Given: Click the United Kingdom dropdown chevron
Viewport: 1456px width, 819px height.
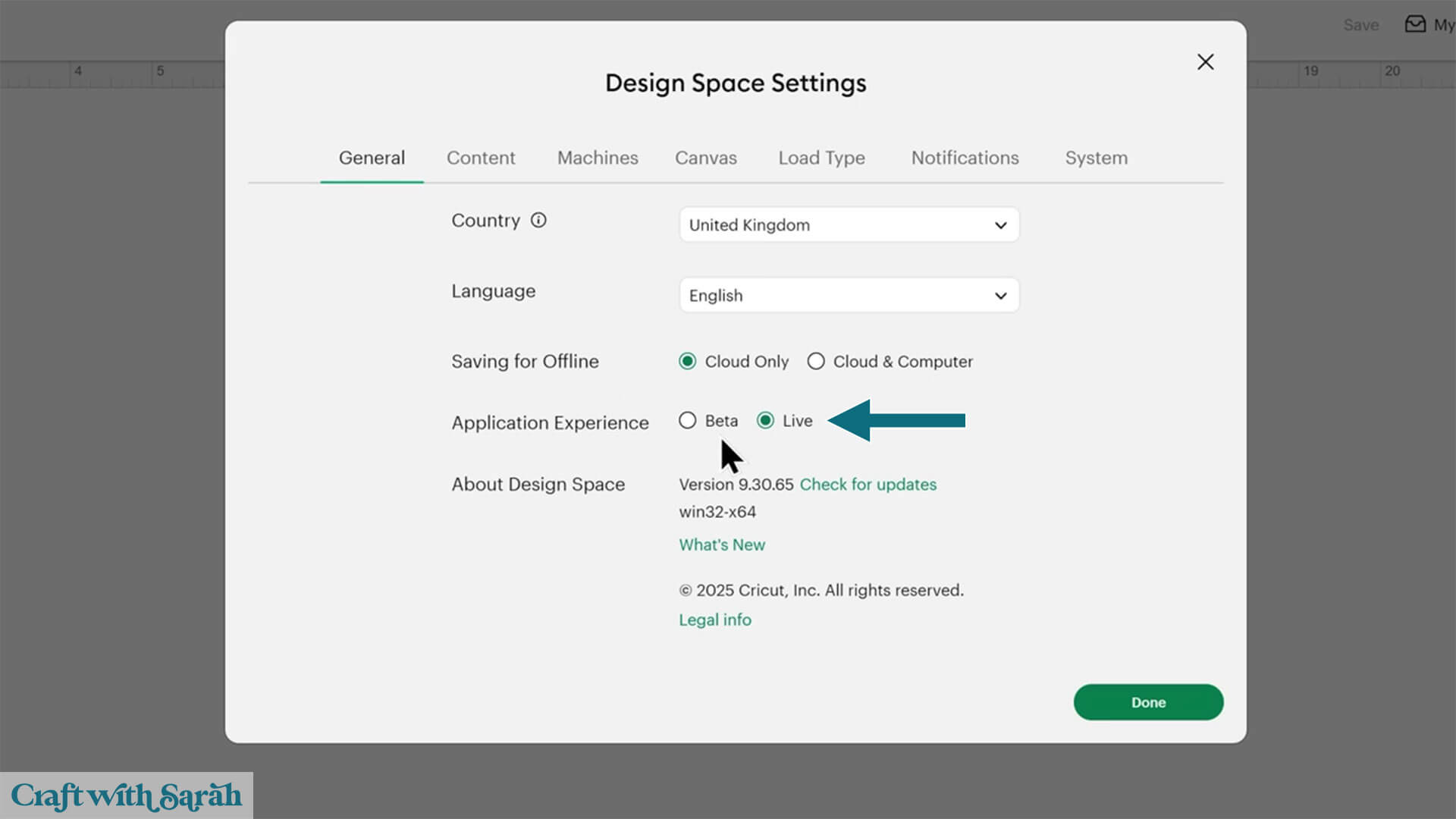Looking at the screenshot, I should pos(1000,225).
